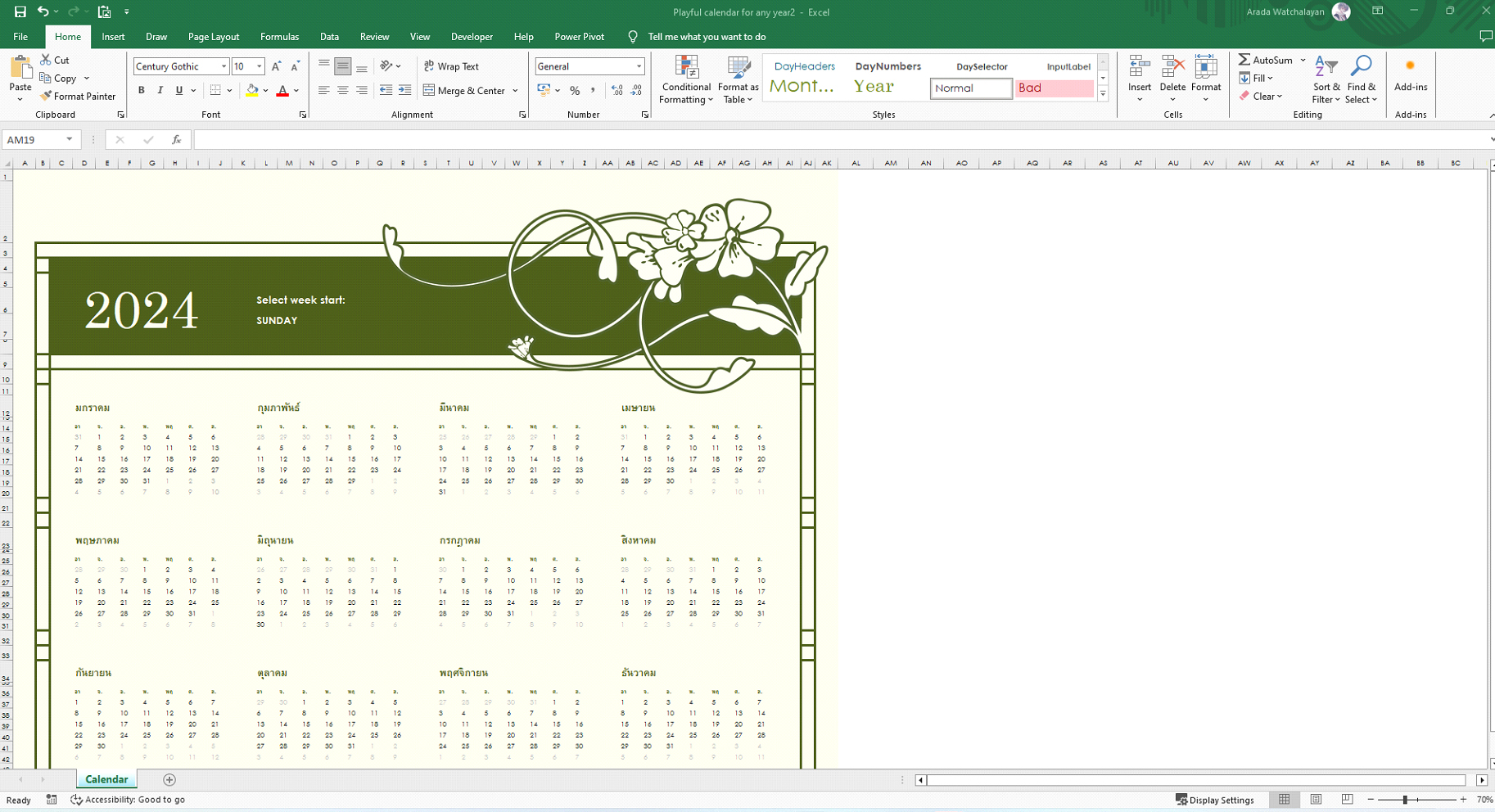Adjust the zoom slider handle
1495x812 pixels.
point(1405,800)
